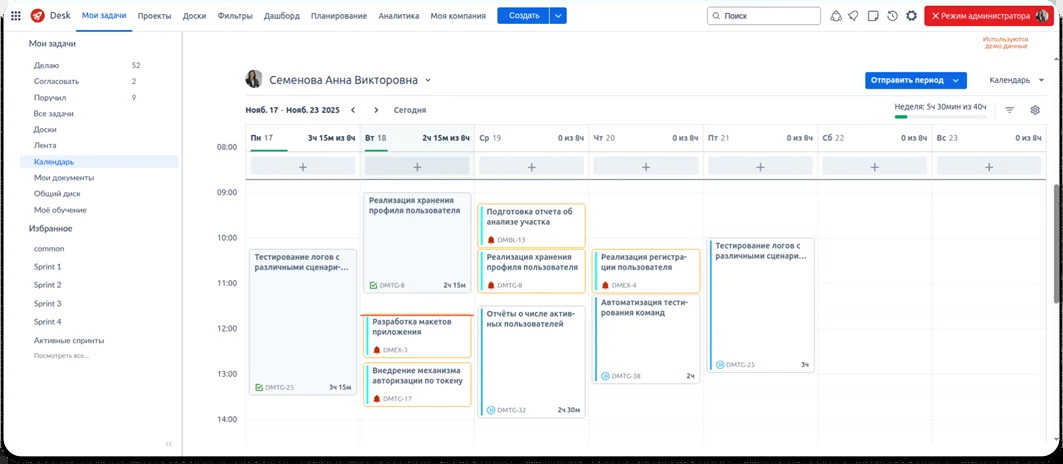Click the Отправить период button
Image resolution: width=1063 pixels, height=464 pixels.
pos(908,80)
